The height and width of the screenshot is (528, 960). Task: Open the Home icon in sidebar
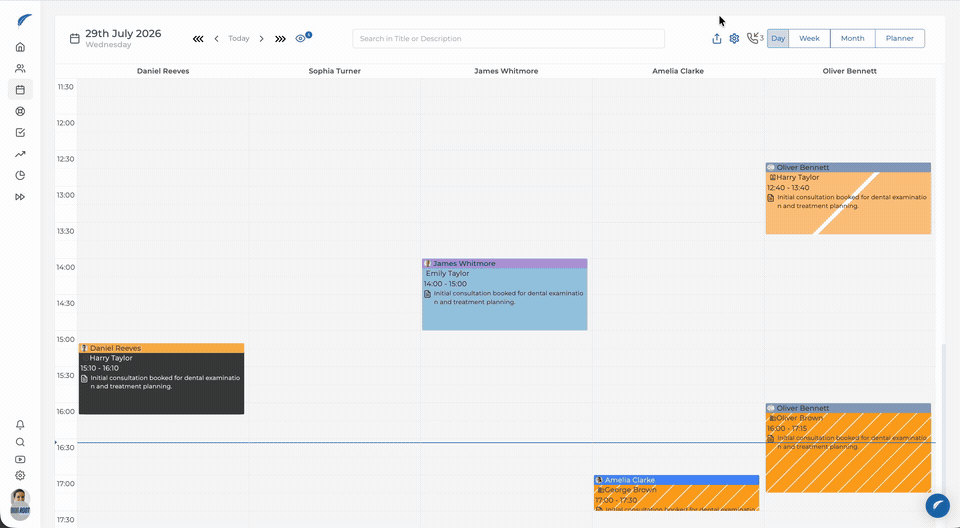[20, 47]
